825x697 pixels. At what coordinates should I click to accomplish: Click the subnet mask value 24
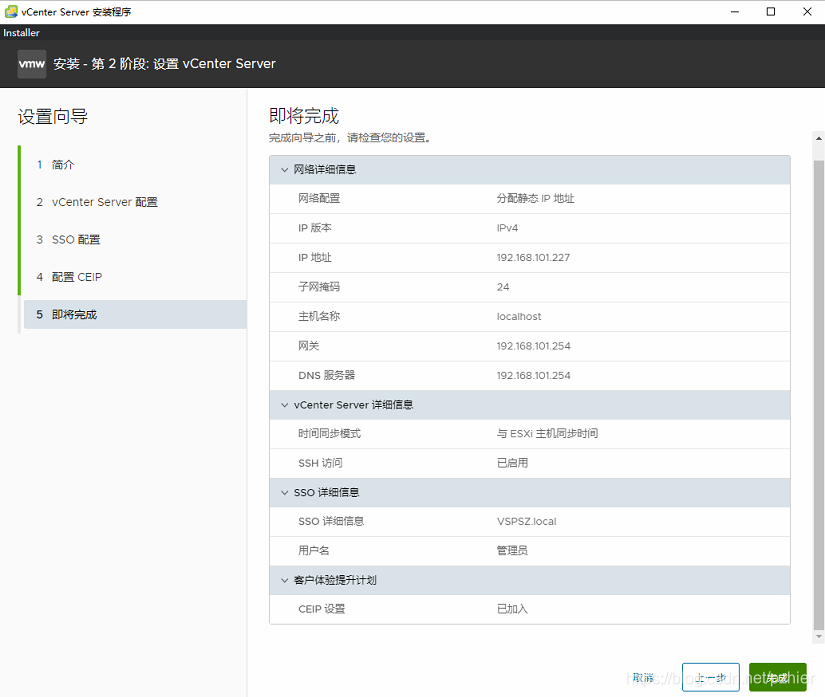[503, 287]
